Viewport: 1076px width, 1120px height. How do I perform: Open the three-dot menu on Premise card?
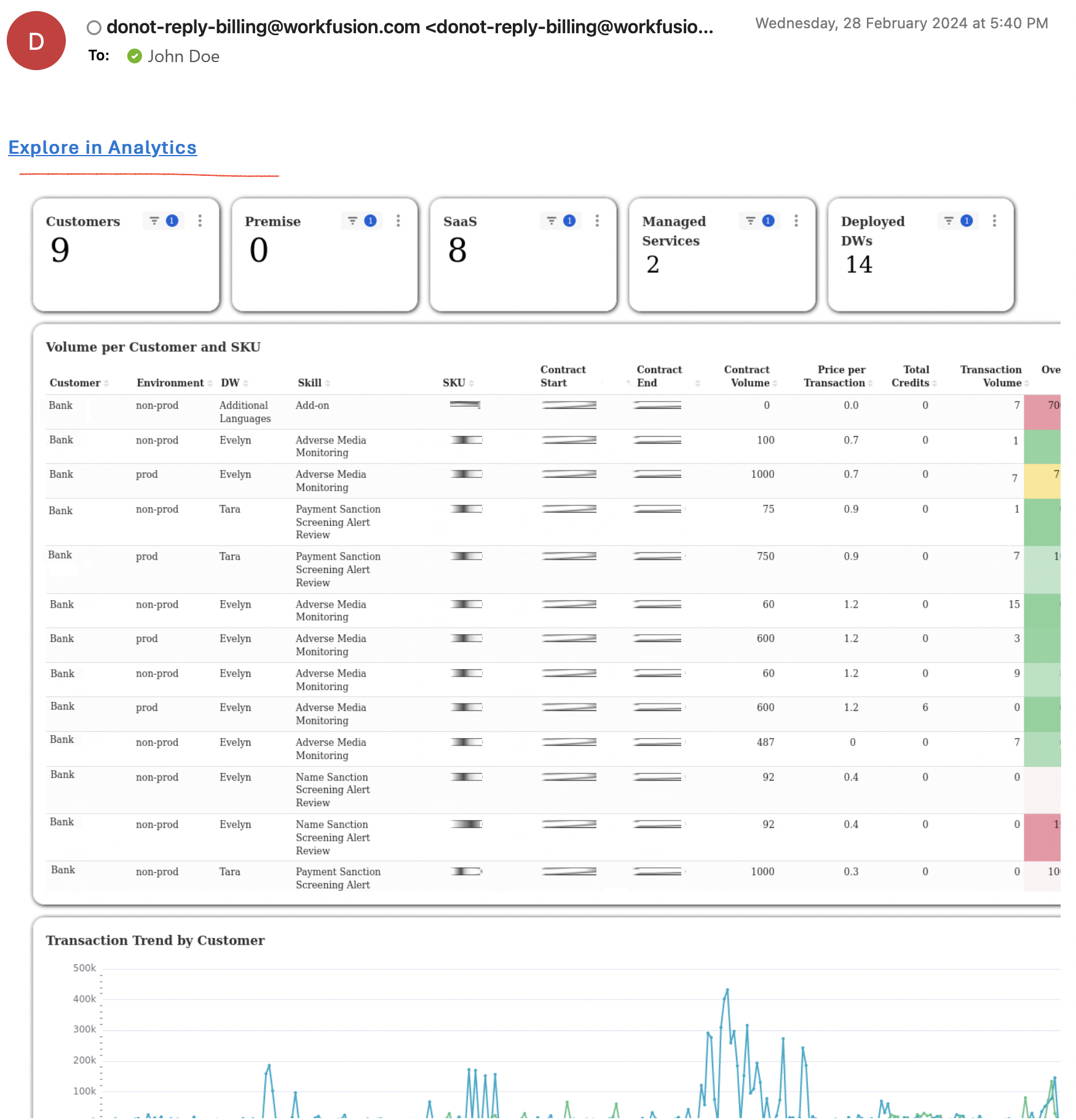(398, 221)
